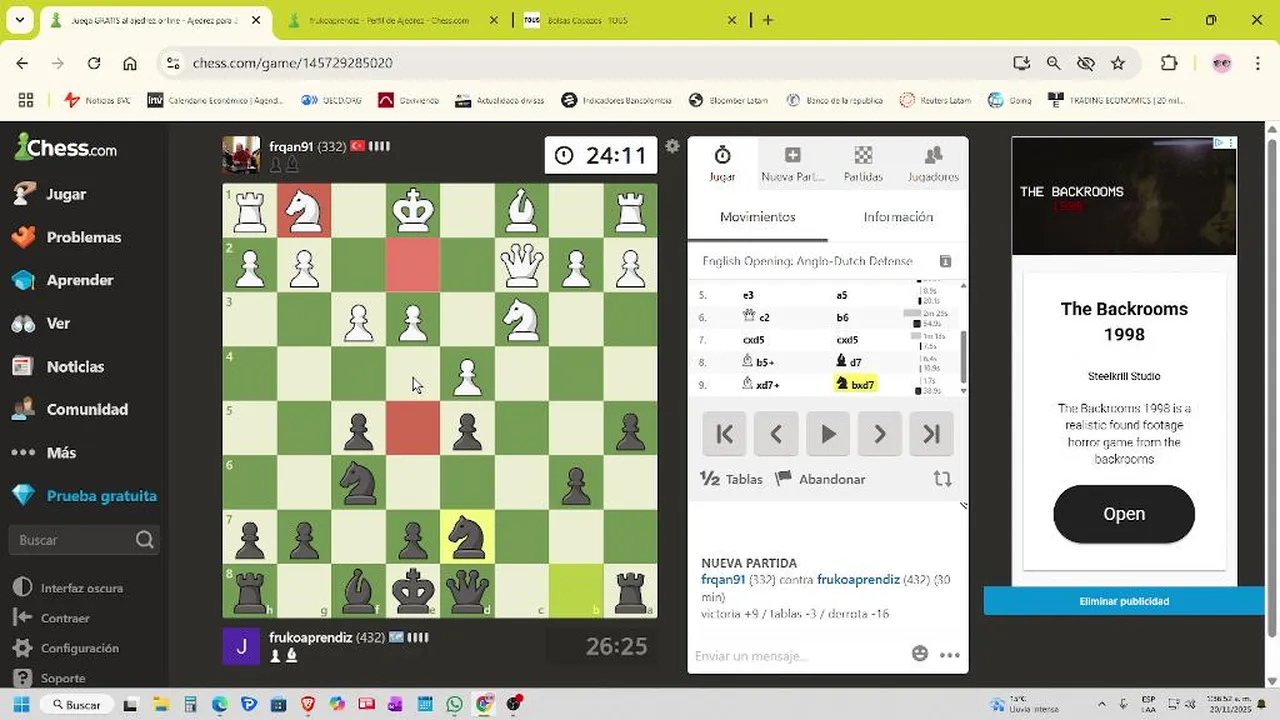Go to previous move

tap(776, 434)
